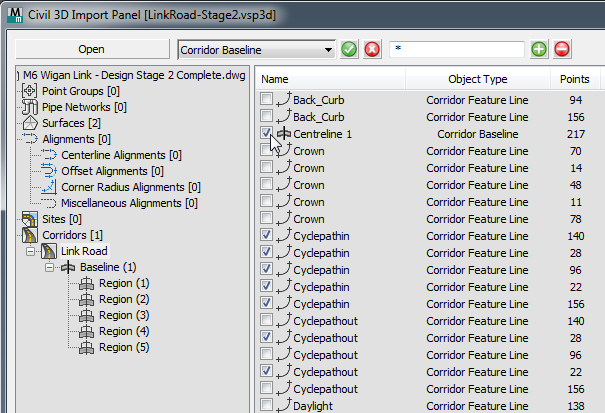The image size is (605, 413).
Task: Check Cyclepathout box with 140 points
Action: point(266,320)
